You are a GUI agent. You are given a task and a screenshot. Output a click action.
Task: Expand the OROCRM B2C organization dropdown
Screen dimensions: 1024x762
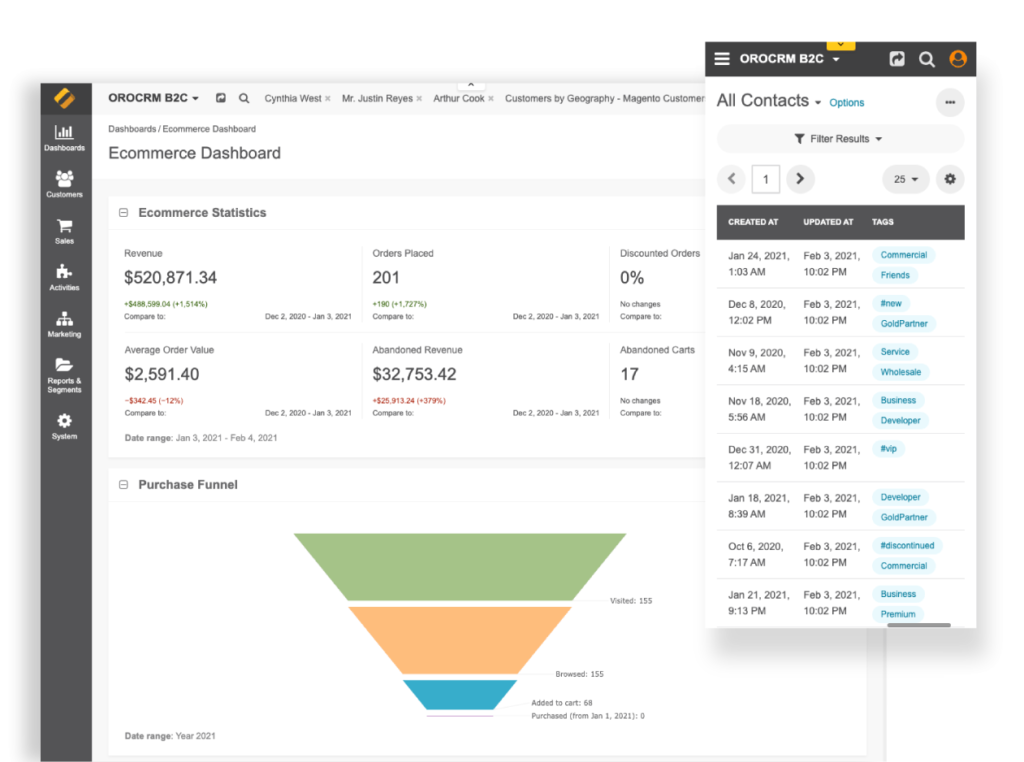(153, 98)
